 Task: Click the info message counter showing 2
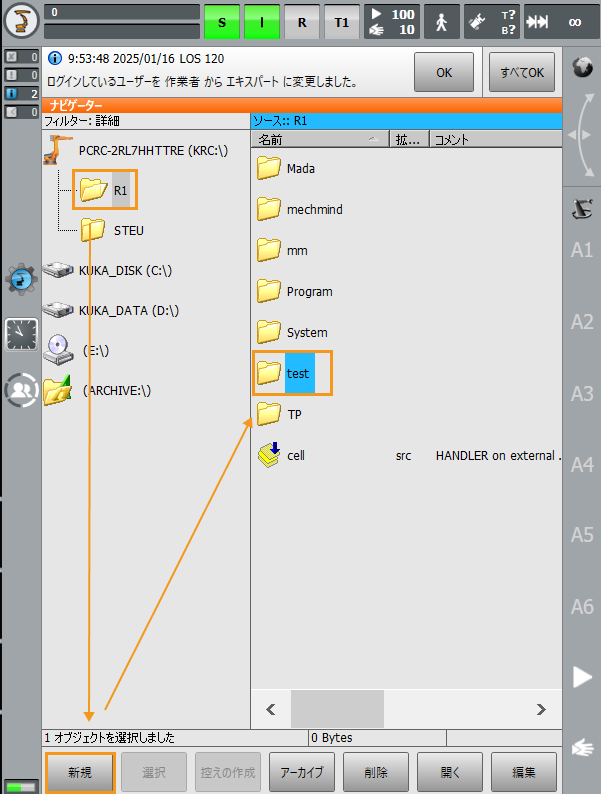pyautogui.click(x=21, y=93)
